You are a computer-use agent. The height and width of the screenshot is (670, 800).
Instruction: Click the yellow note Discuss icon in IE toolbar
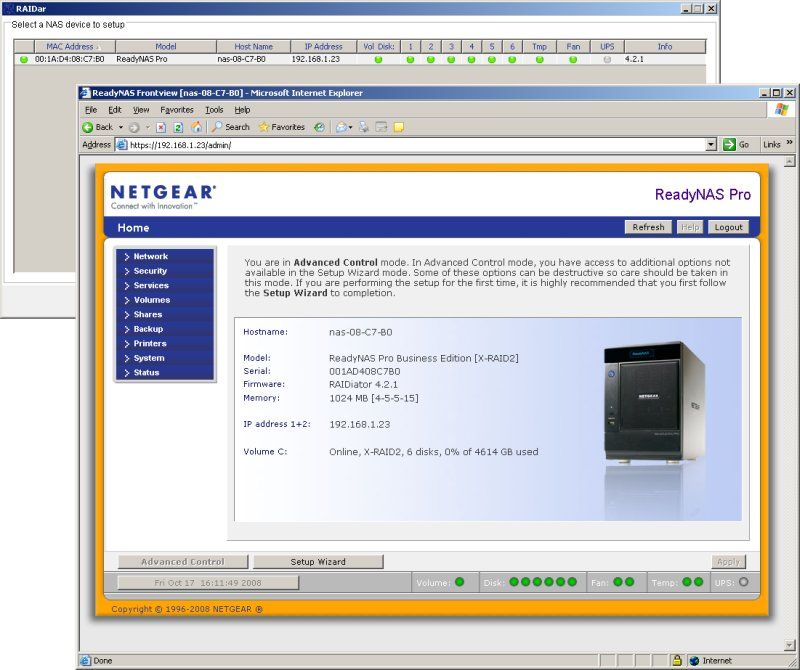pyautogui.click(x=399, y=127)
